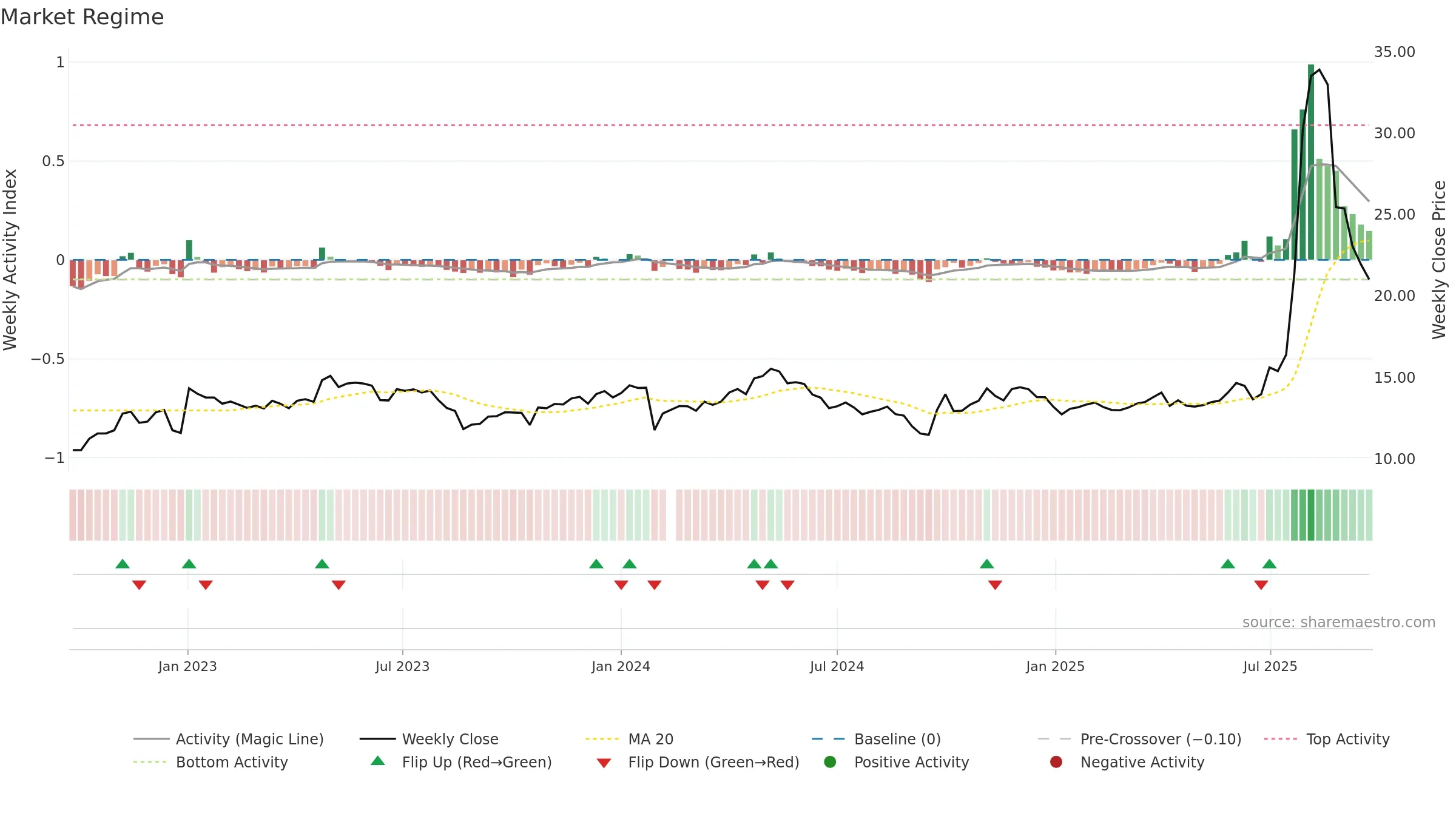Toggle the Weekly Close legend entry

click(x=429, y=739)
